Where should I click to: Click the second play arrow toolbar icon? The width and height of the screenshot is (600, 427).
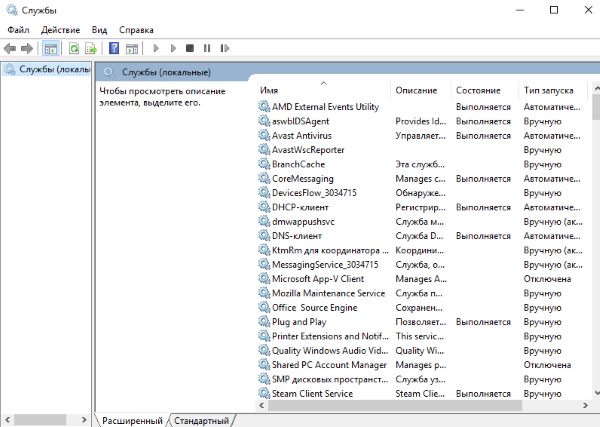(173, 48)
